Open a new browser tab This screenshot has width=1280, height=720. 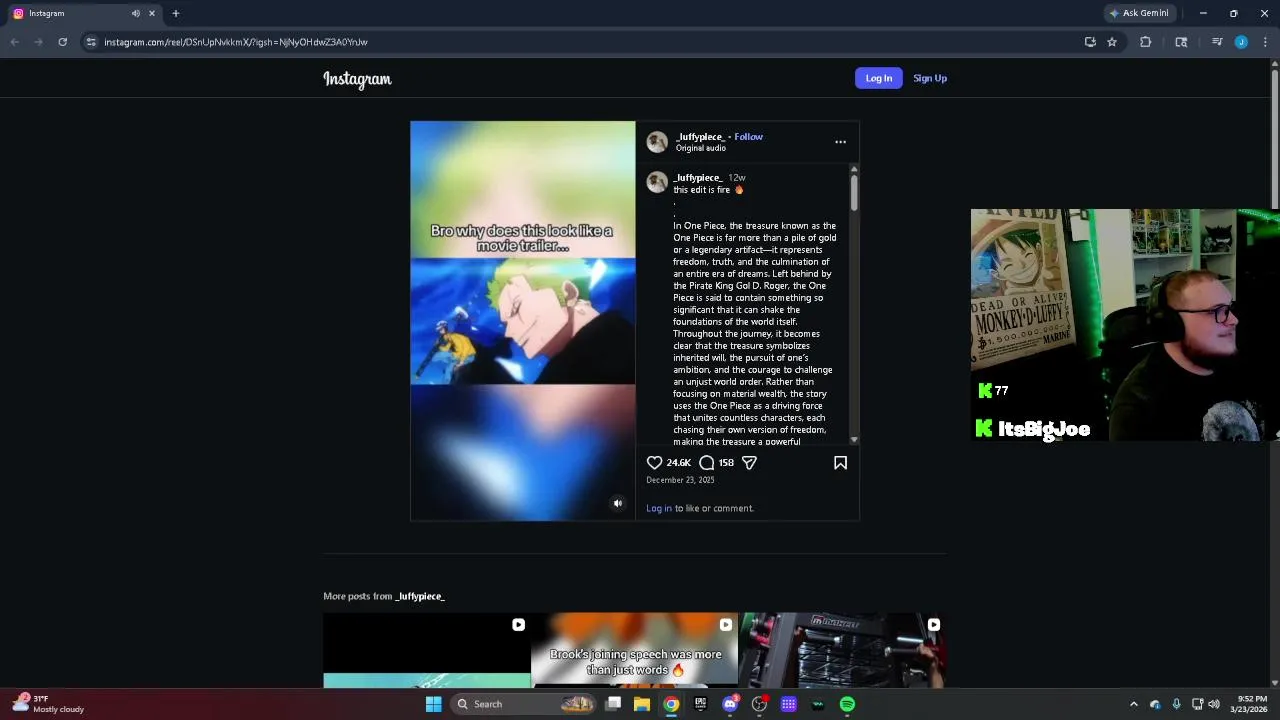coord(176,13)
